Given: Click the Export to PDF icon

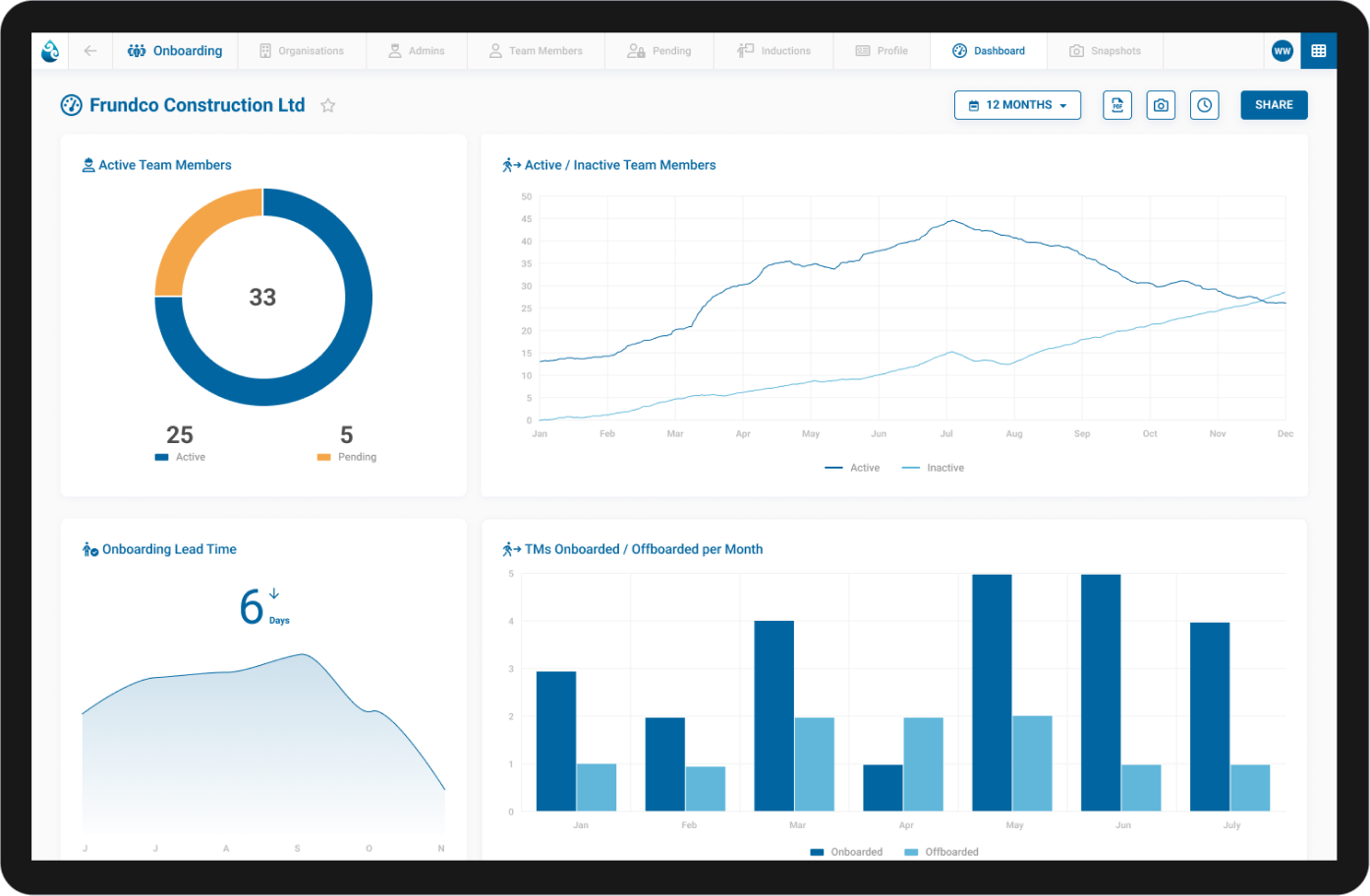Looking at the screenshot, I should point(1117,105).
